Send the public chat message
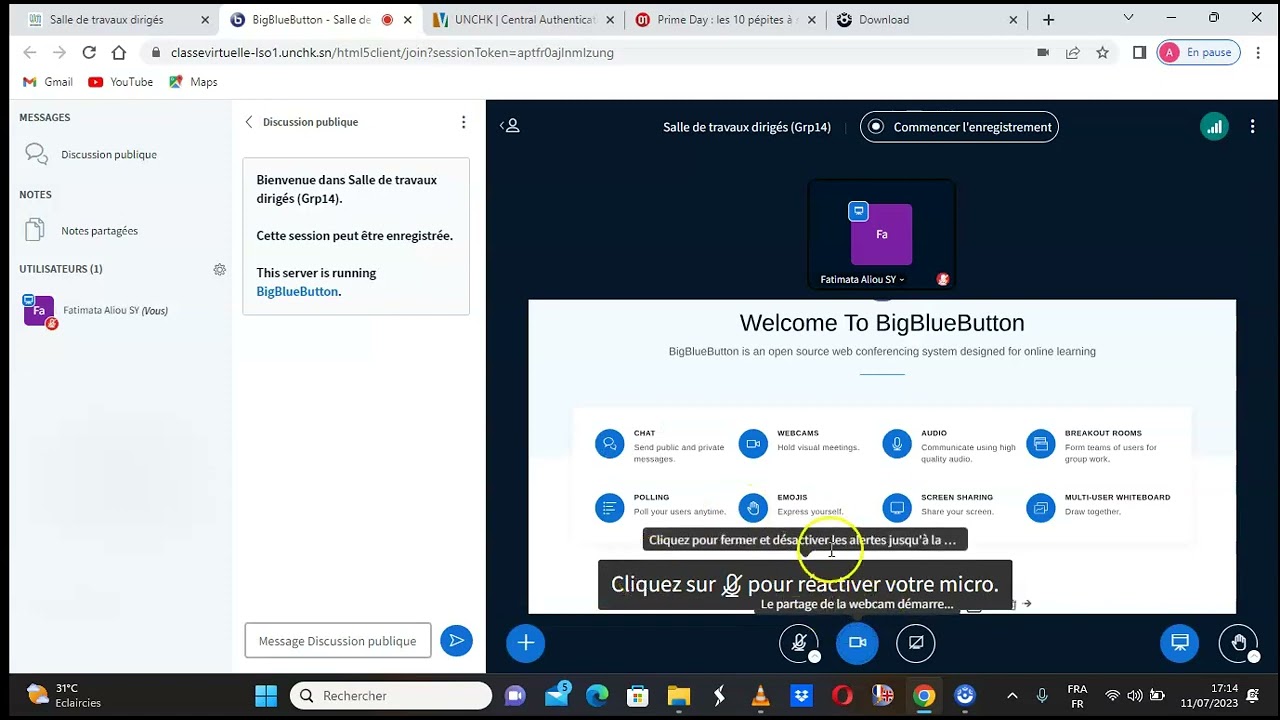This screenshot has height=720, width=1280. (x=456, y=640)
